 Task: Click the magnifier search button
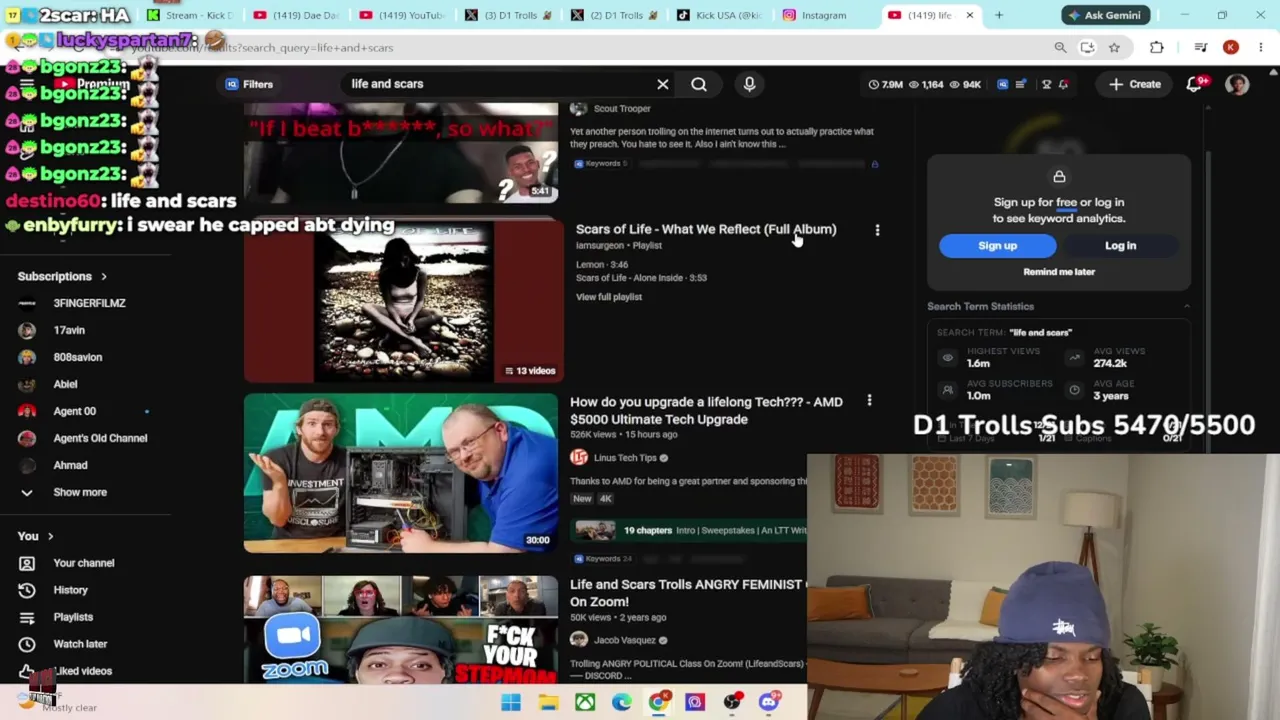699,84
